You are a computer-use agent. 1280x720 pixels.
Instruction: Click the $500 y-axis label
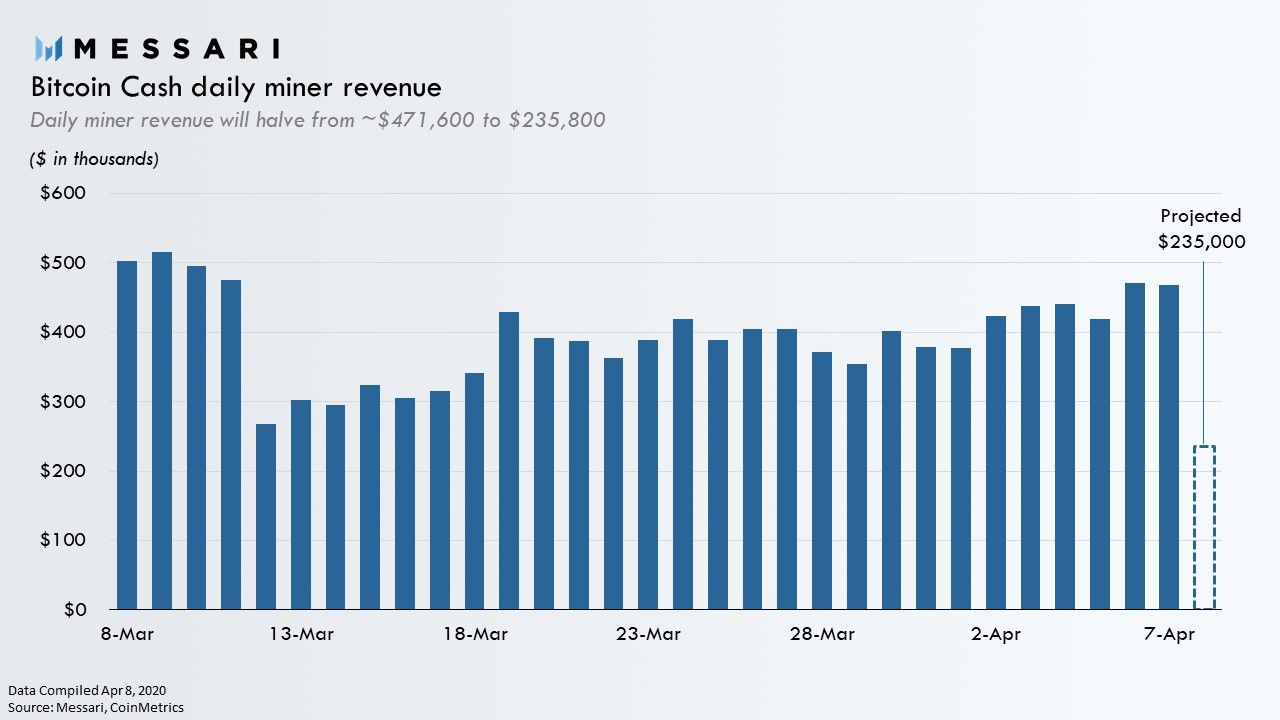pos(63,263)
